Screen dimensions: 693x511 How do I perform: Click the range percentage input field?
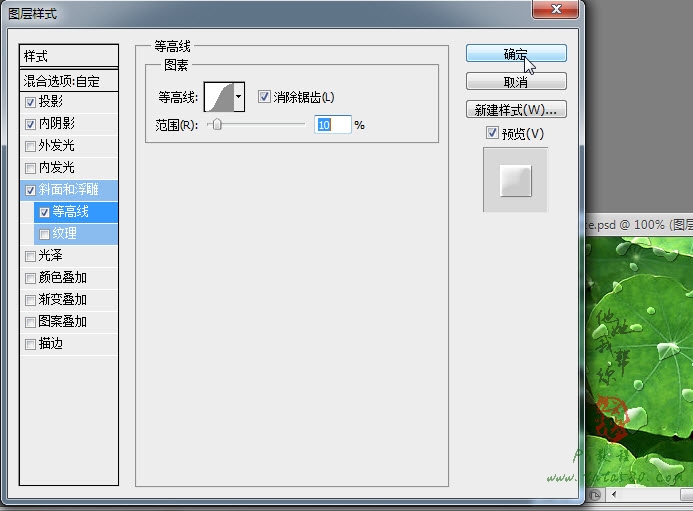pos(332,125)
